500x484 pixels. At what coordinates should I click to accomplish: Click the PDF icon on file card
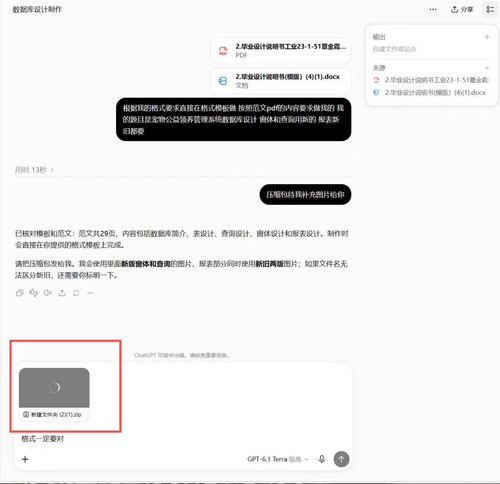[x=223, y=51]
